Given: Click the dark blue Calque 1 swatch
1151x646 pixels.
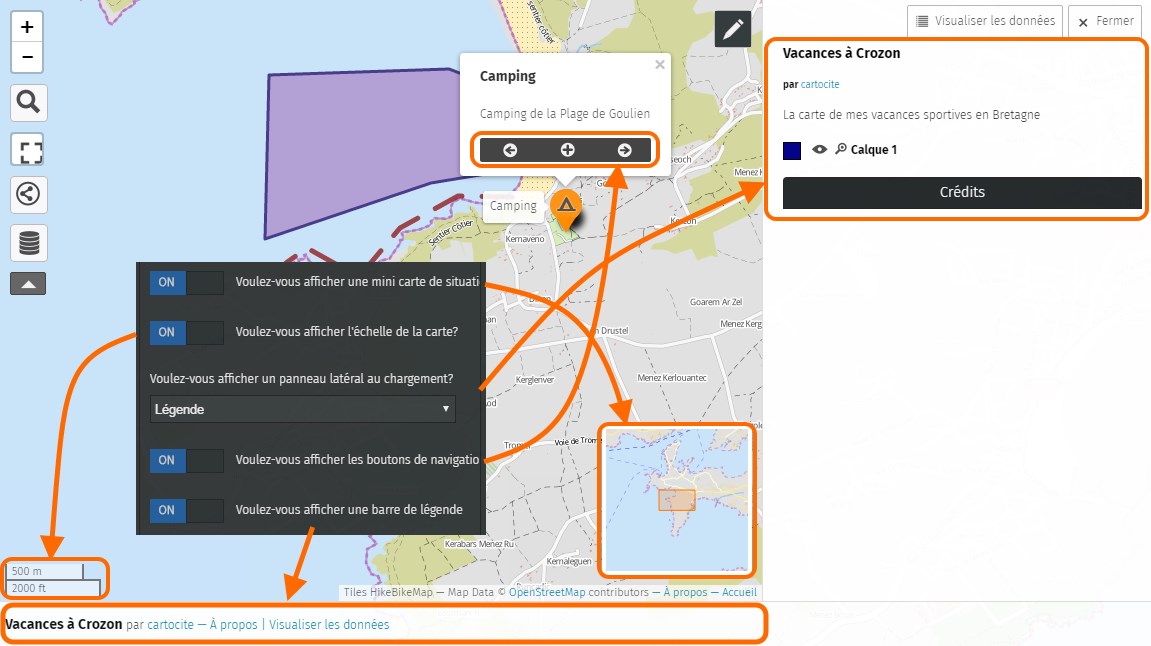Looking at the screenshot, I should [792, 151].
